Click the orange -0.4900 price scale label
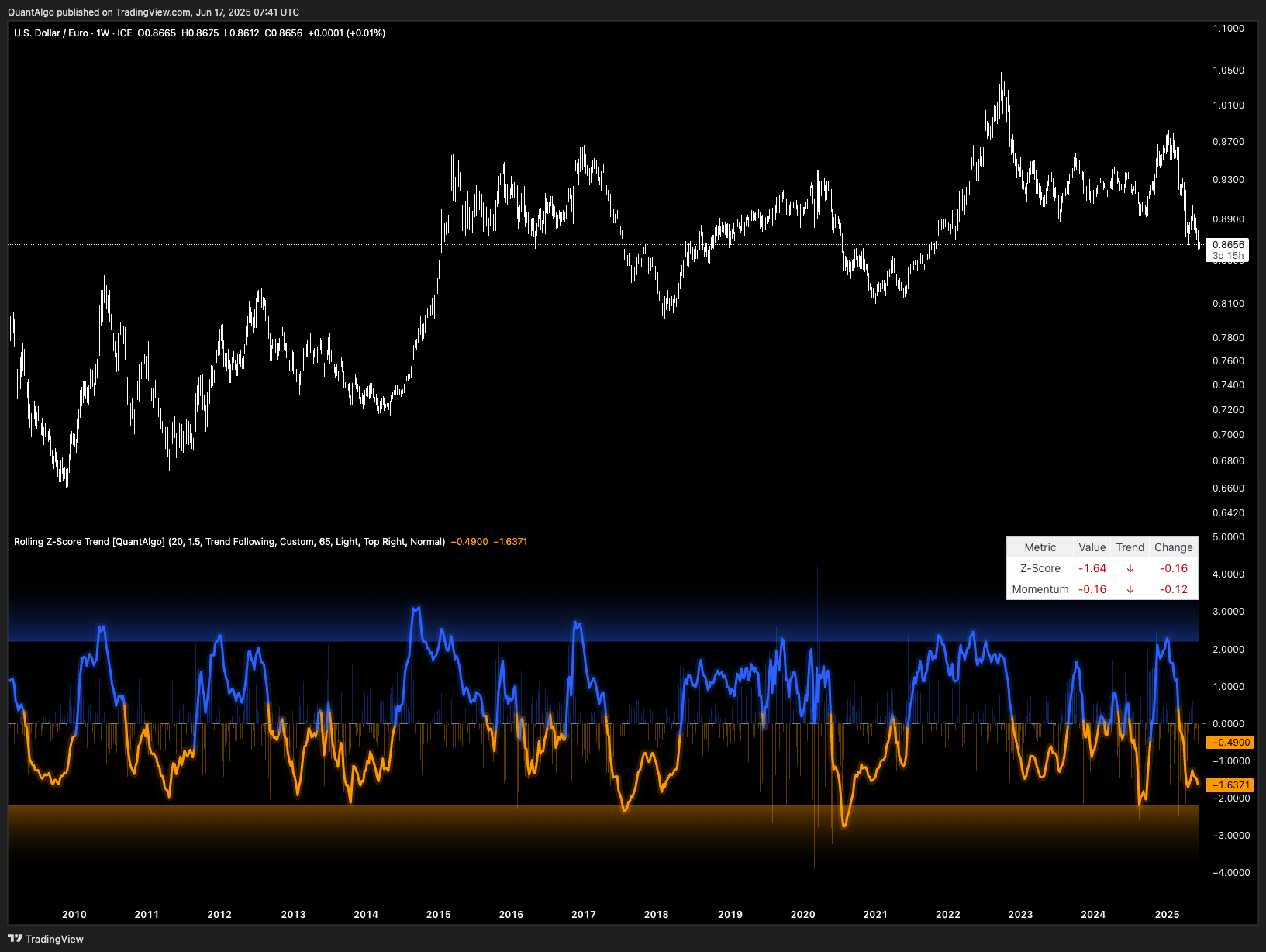Viewport: 1266px width, 952px height. (1230, 743)
